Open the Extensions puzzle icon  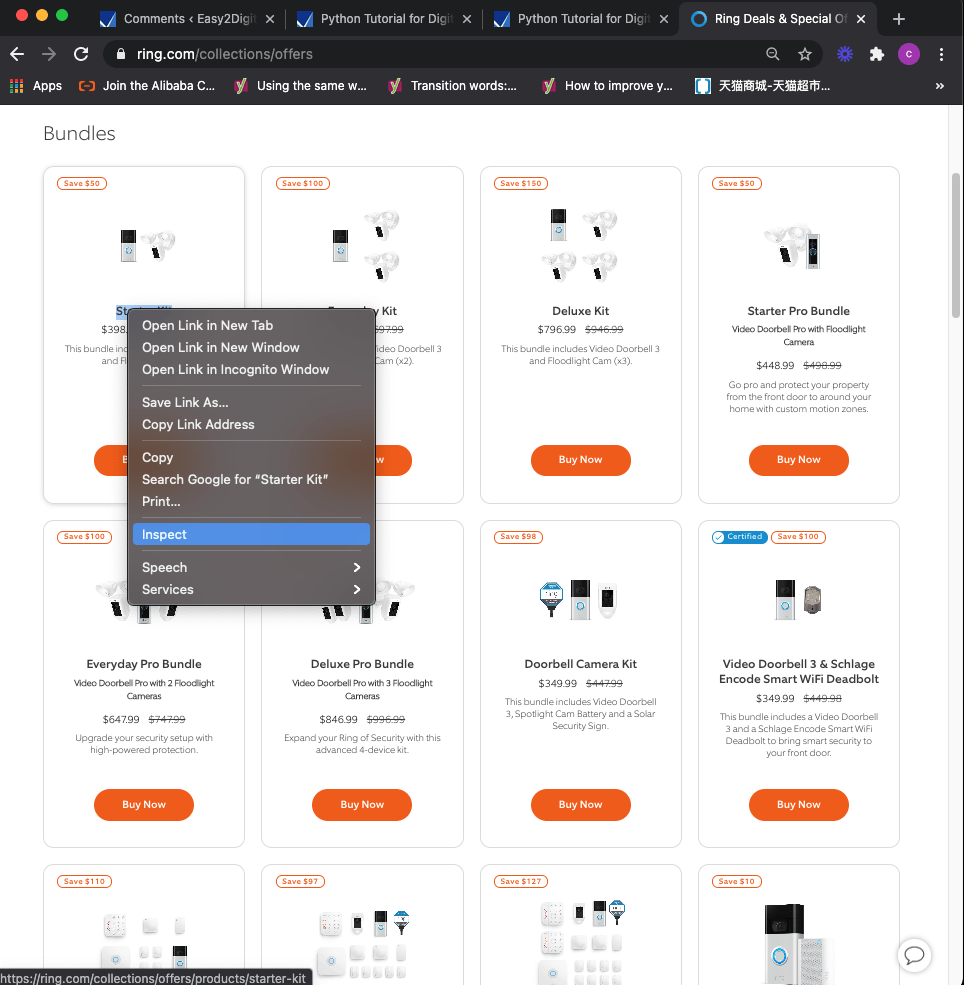click(x=877, y=54)
